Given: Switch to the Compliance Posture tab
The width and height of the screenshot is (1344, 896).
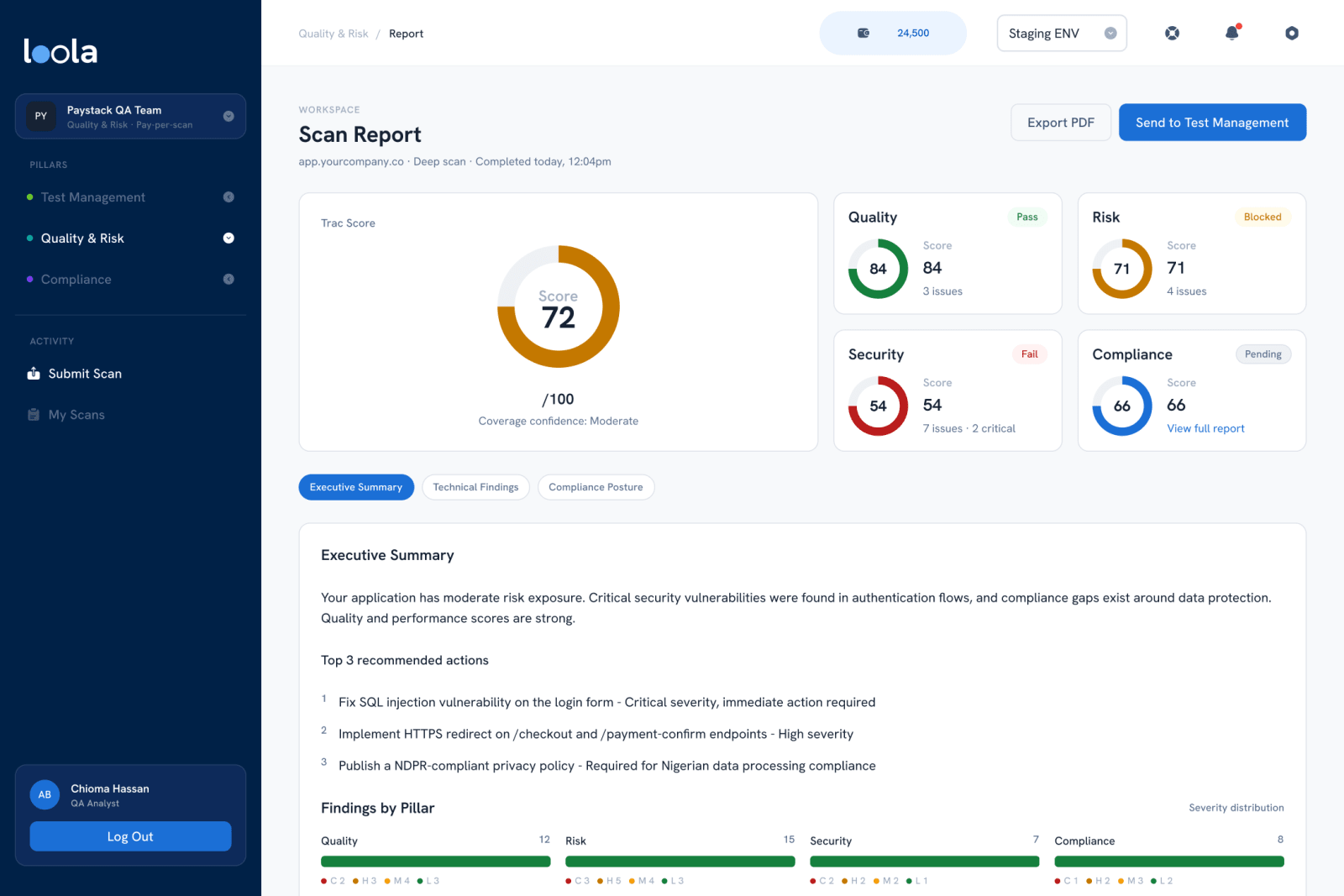Looking at the screenshot, I should [596, 487].
